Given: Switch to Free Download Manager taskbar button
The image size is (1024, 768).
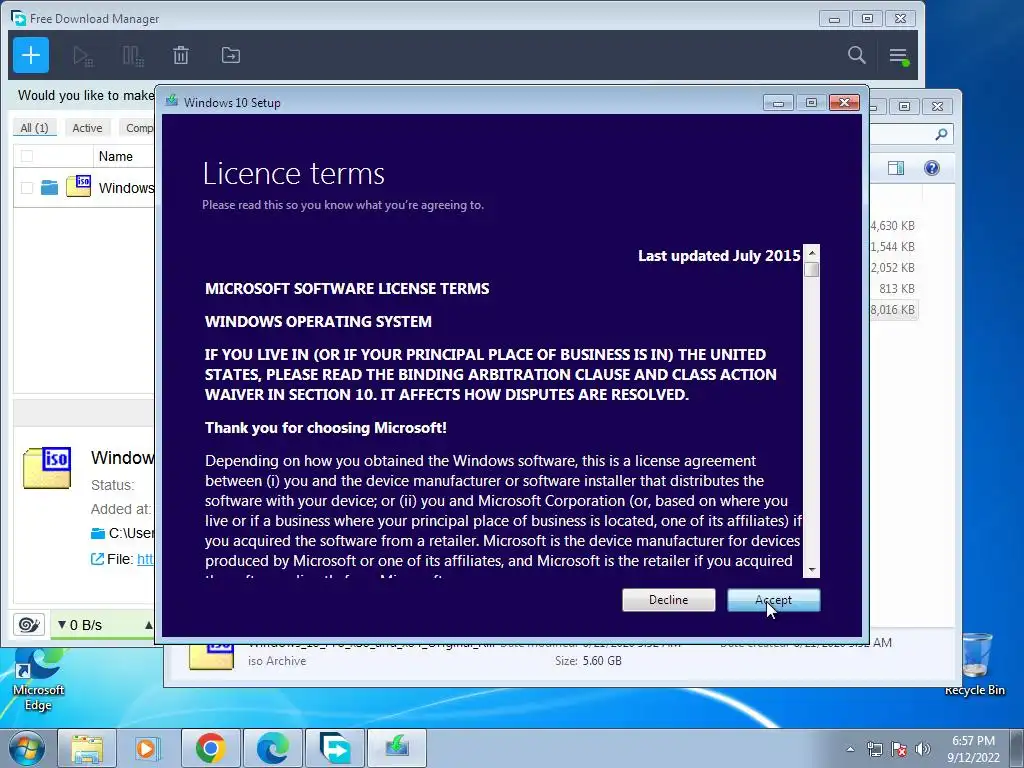Looking at the screenshot, I should point(335,748).
